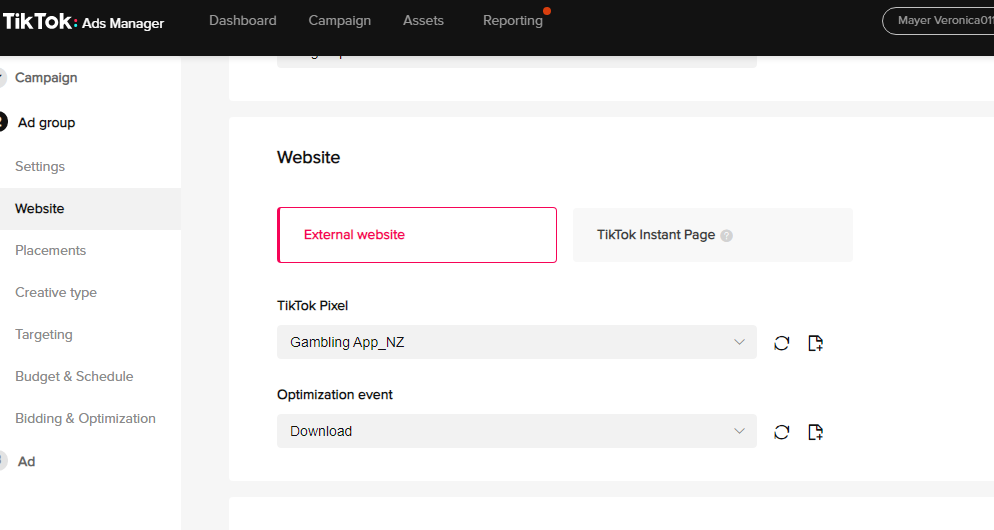The image size is (994, 530).
Task: Open the Dashboard tab
Action: click(x=243, y=20)
